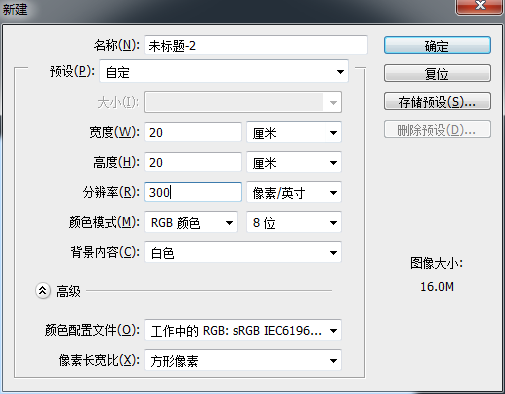Screen dimensions: 505x394
Task: Open the 宽度 unit dropdown 厘米
Action: [x=294, y=132]
